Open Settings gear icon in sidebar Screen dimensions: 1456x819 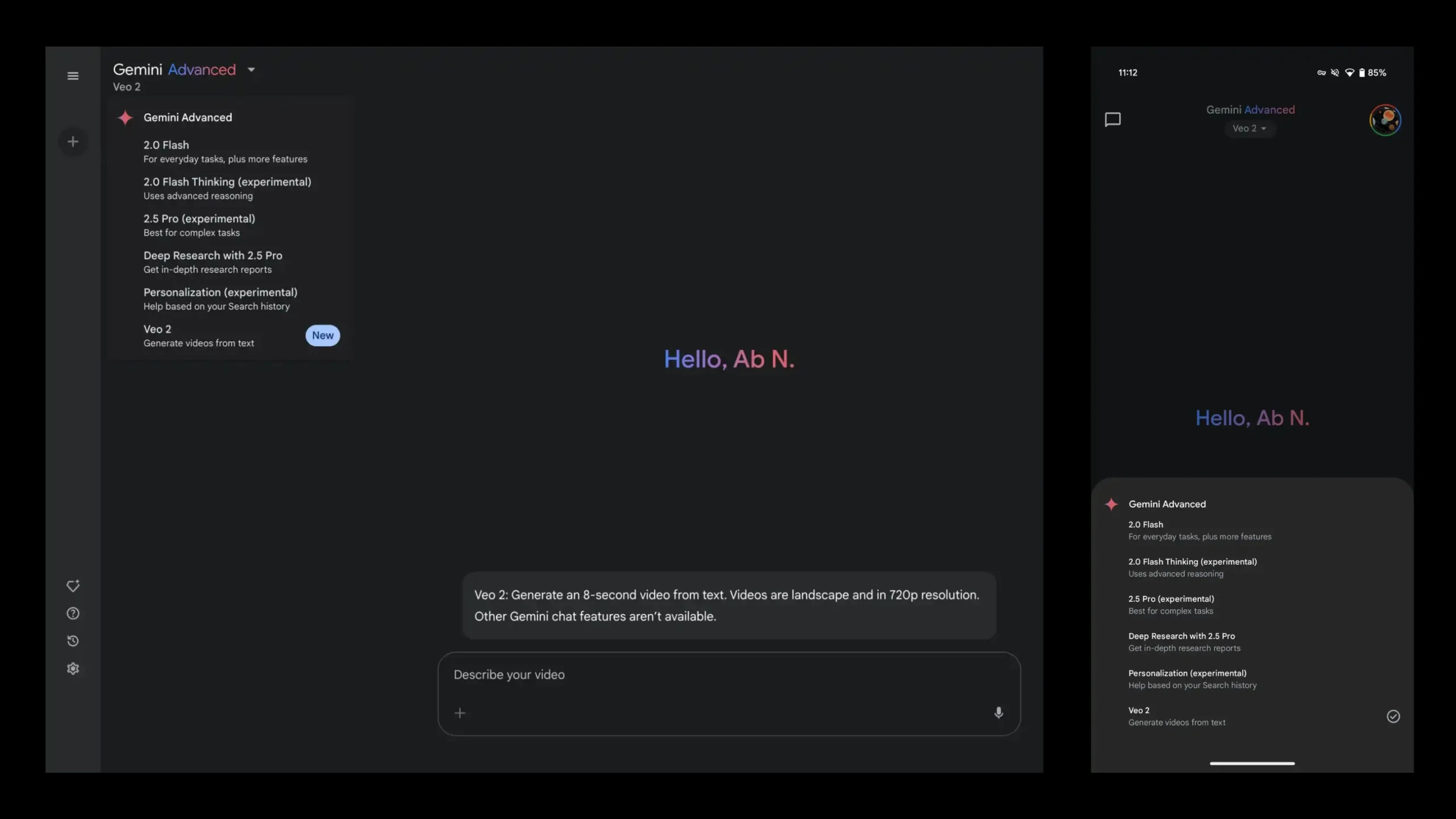pyautogui.click(x=73, y=669)
